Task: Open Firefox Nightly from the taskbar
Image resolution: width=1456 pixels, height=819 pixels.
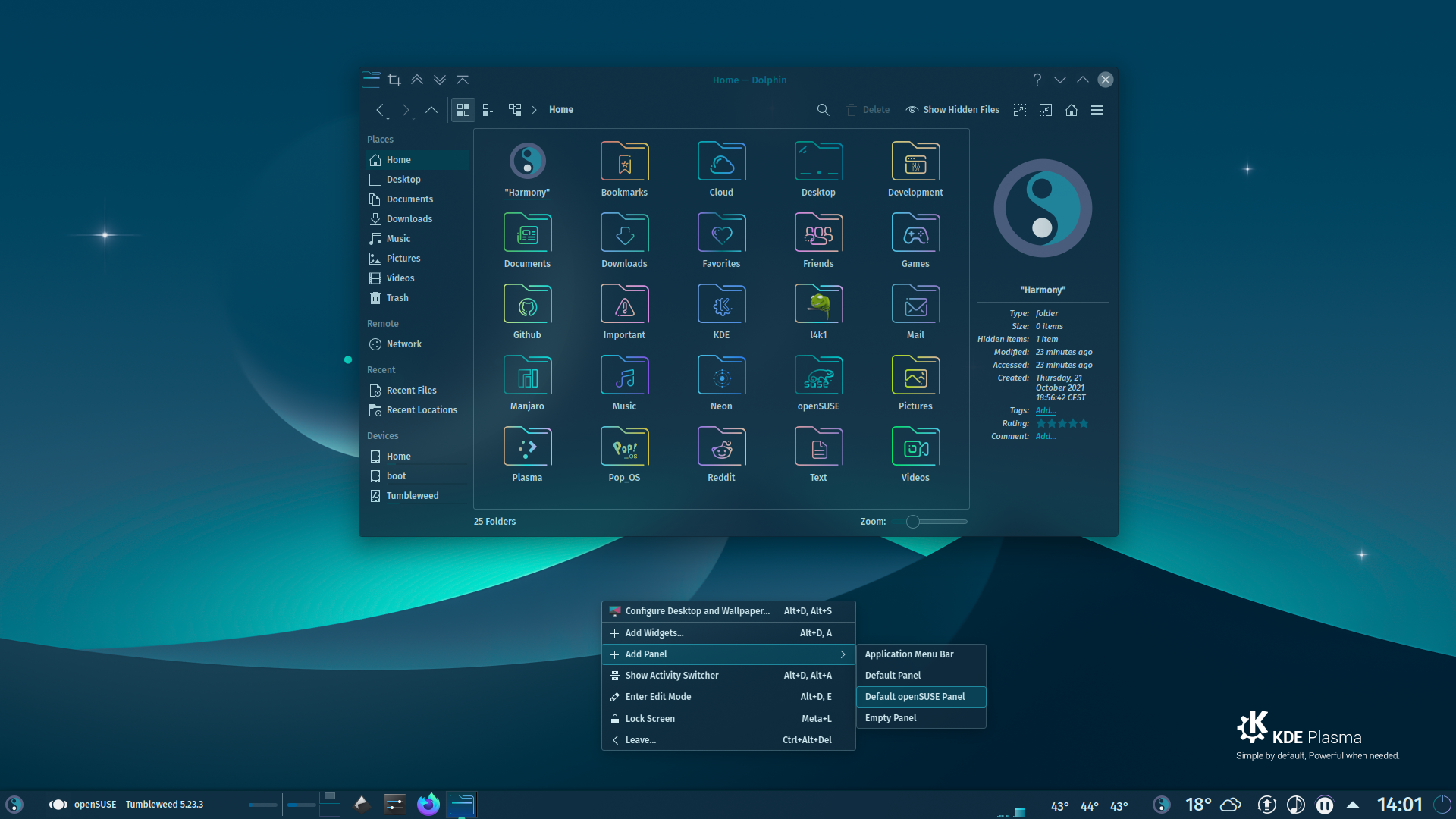Action: (428, 805)
